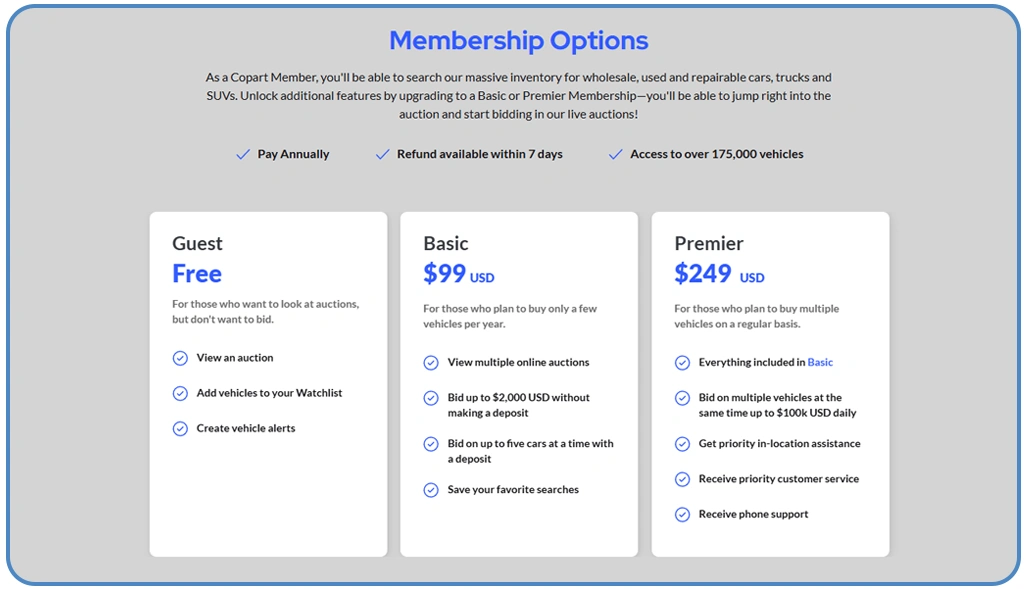This screenshot has height=589, width=1026.
Task: Click check icon beside Save your favorite searches
Action: pos(431,490)
